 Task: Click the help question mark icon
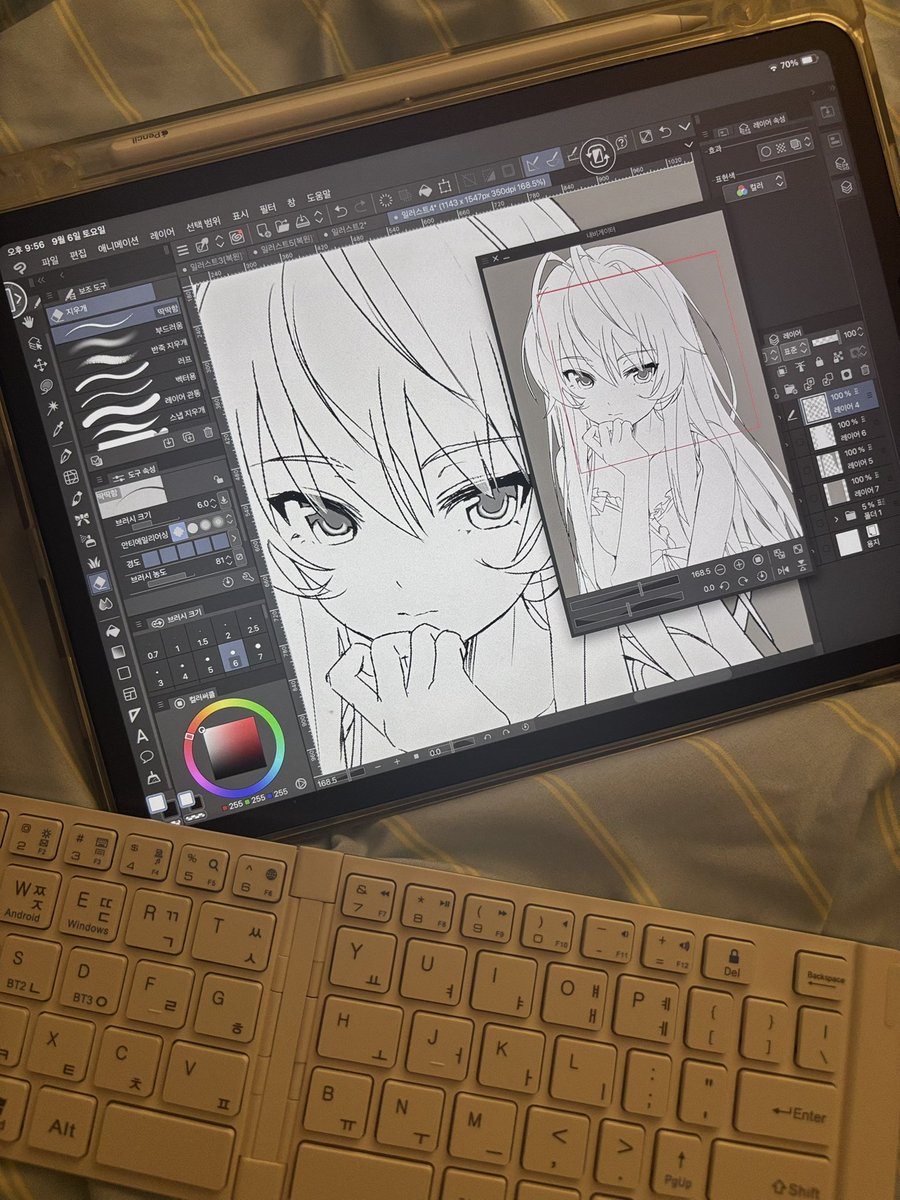622,142
